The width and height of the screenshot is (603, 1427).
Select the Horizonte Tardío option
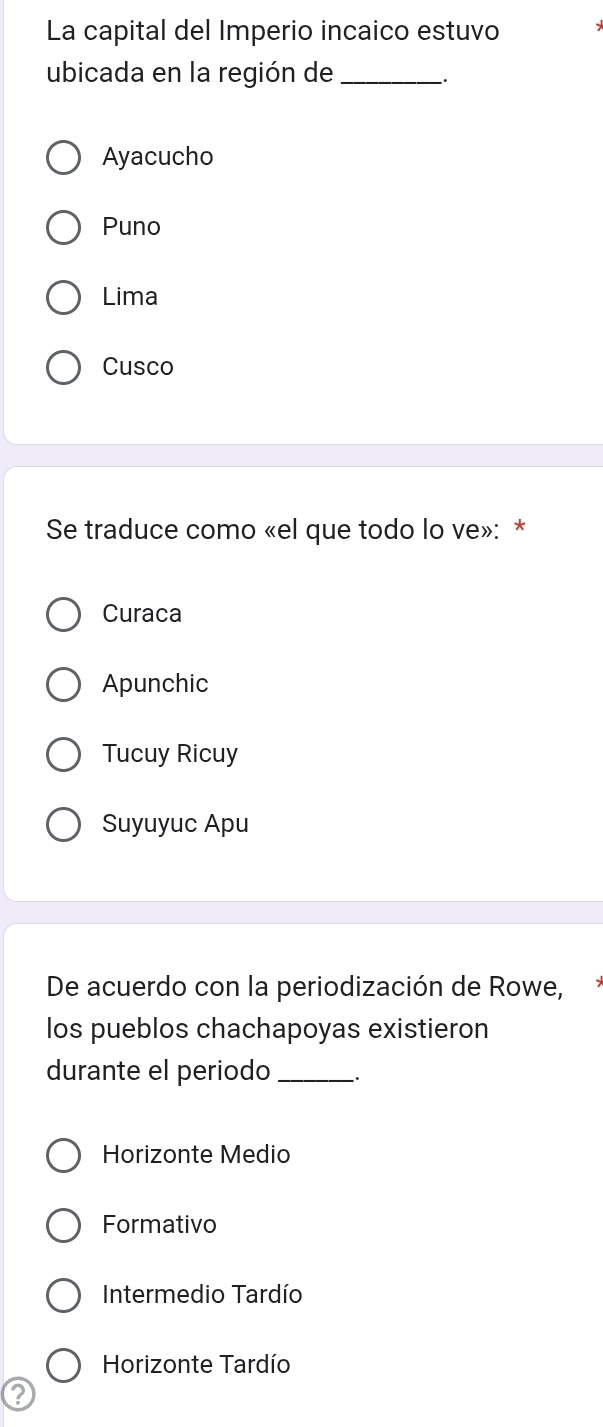click(x=63, y=1365)
